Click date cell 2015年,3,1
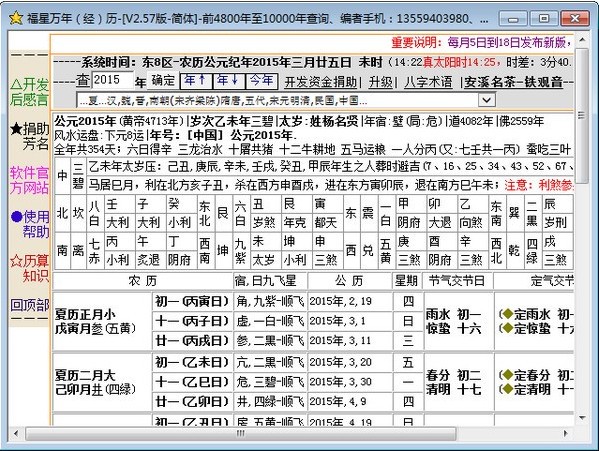This screenshot has width=599, height=451. tap(350, 321)
